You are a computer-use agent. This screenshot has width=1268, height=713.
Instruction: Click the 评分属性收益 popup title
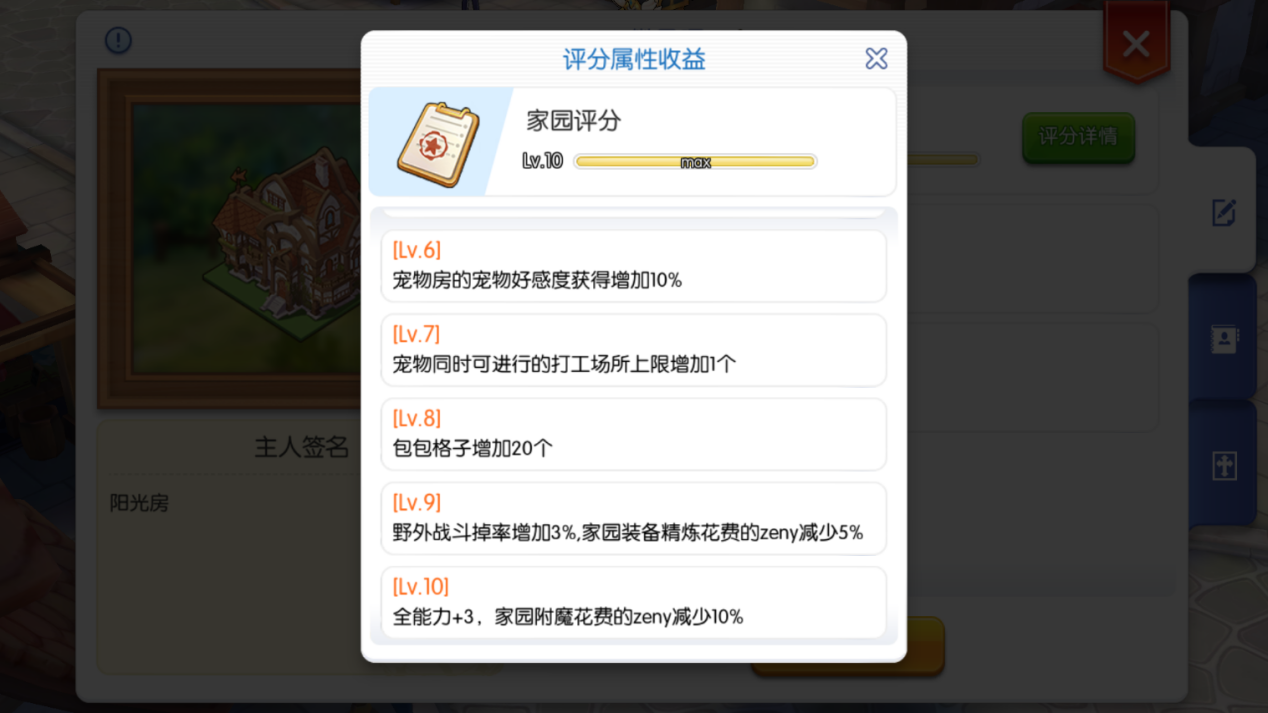tap(634, 59)
